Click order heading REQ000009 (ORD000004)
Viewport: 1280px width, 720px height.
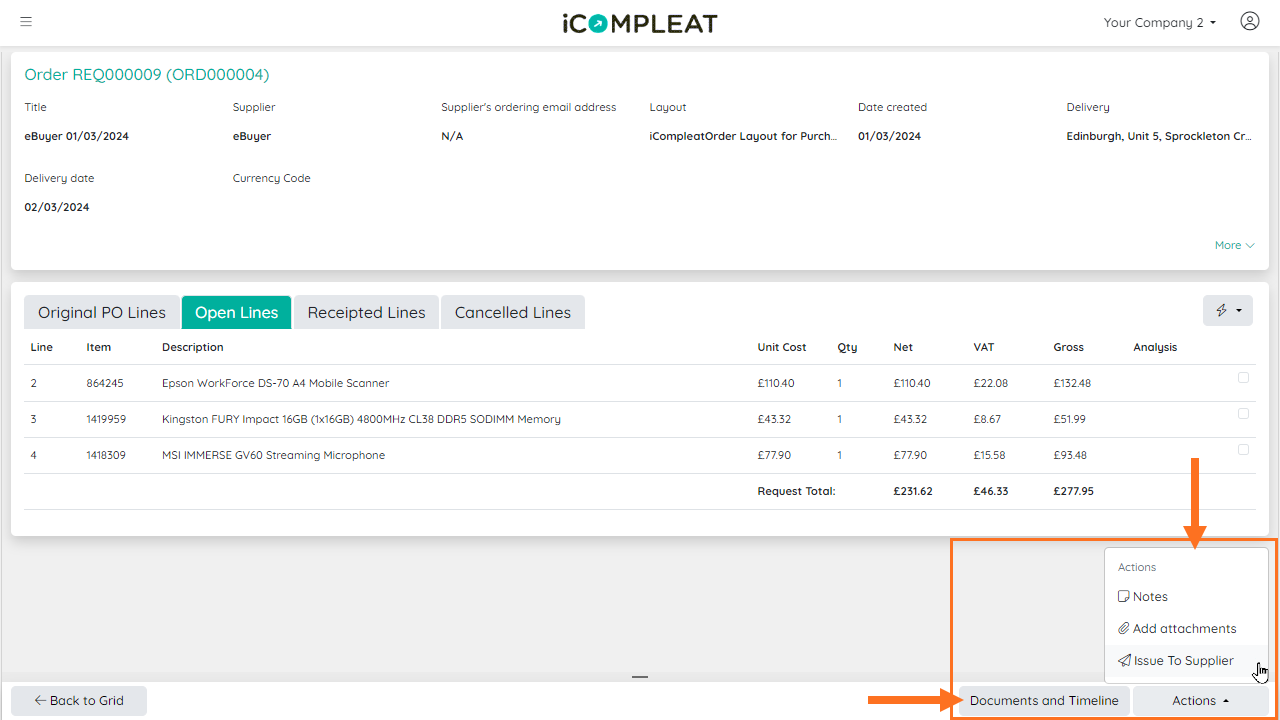pos(147,75)
